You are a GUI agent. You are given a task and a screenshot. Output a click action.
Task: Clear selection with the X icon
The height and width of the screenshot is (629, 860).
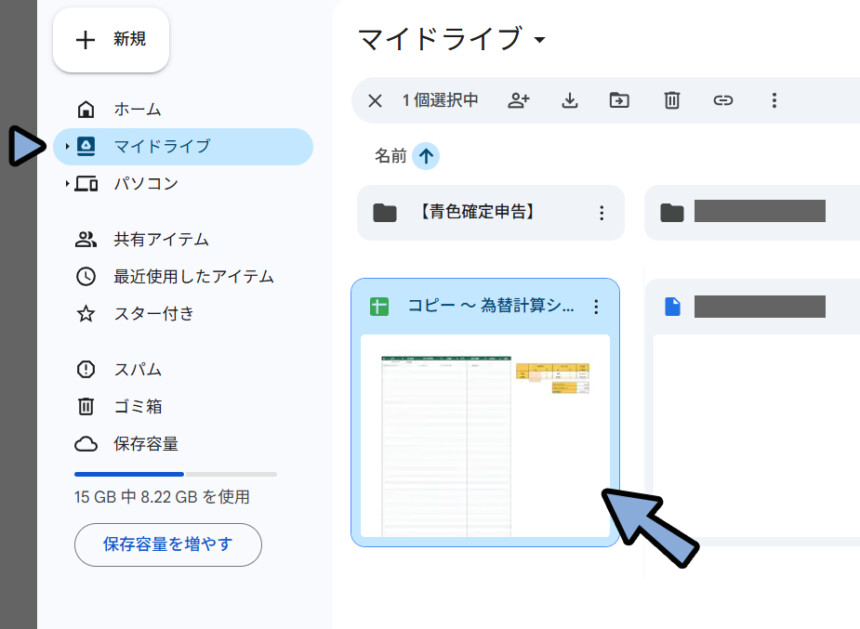point(375,100)
